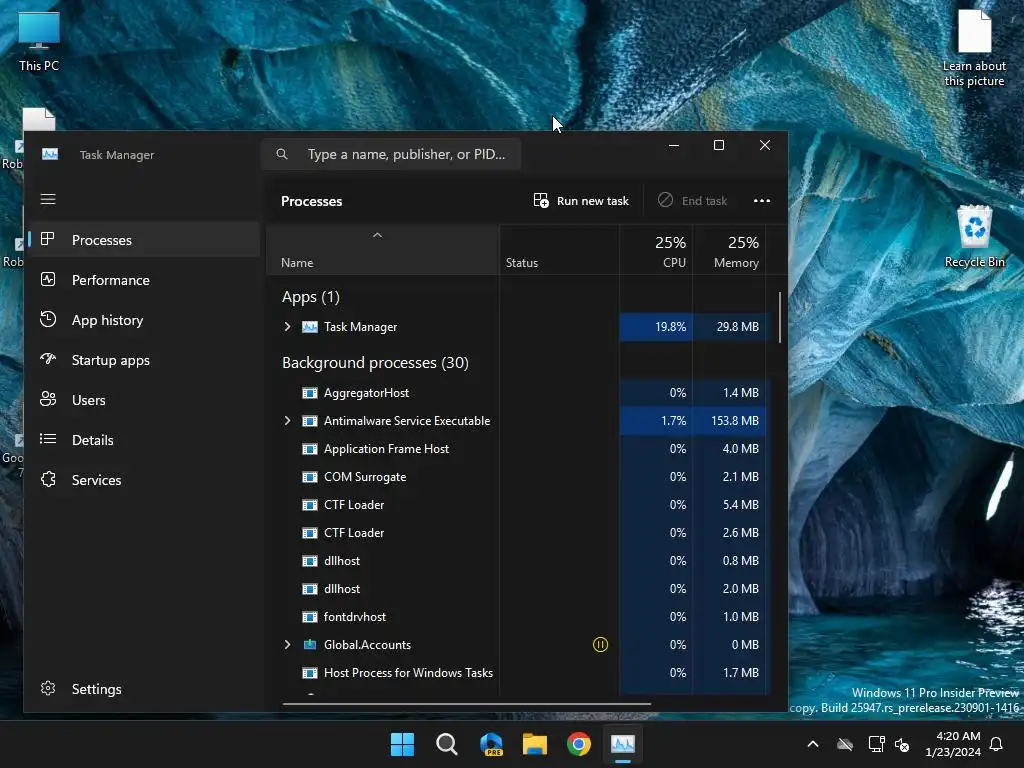Click the Users sidebar icon
The width and height of the screenshot is (1024, 768).
pos(48,399)
